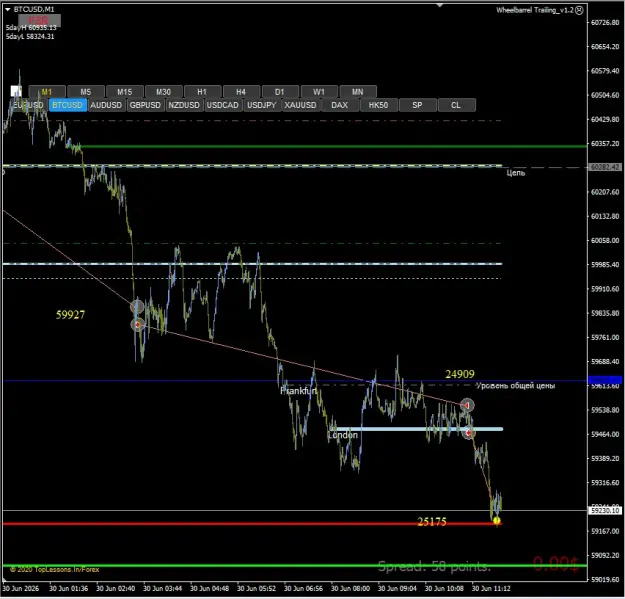
Task: Switch to the H1 timeframe
Action: click(202, 92)
